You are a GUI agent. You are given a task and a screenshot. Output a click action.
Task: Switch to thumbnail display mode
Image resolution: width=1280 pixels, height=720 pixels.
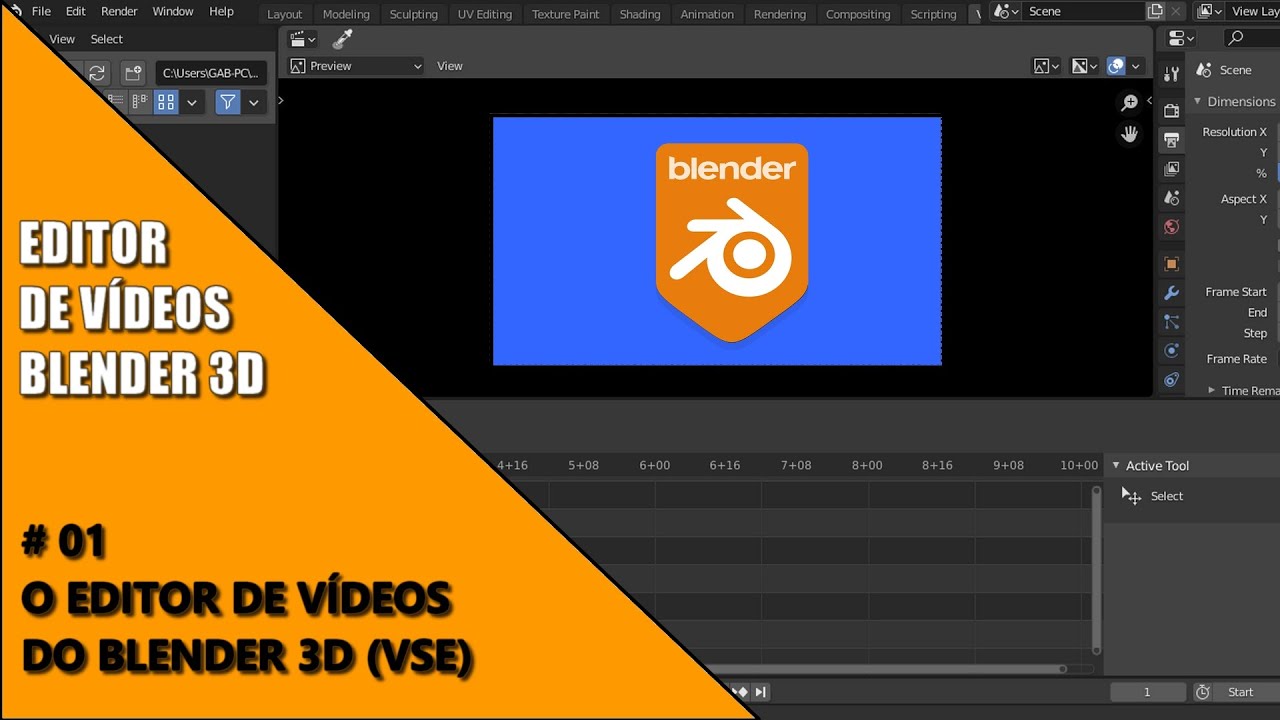pos(166,102)
